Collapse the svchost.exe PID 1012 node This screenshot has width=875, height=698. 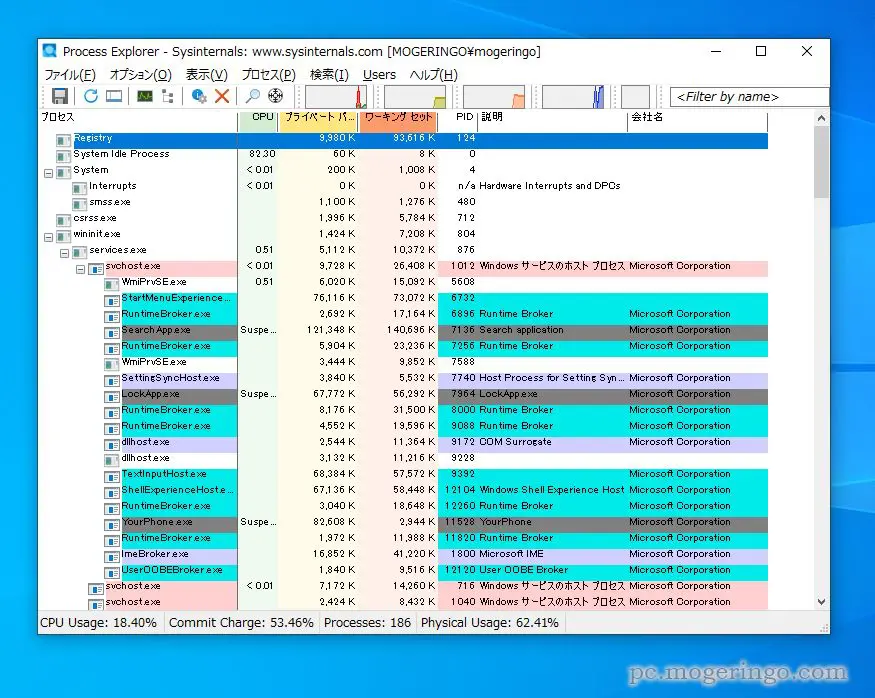[x=81, y=269]
